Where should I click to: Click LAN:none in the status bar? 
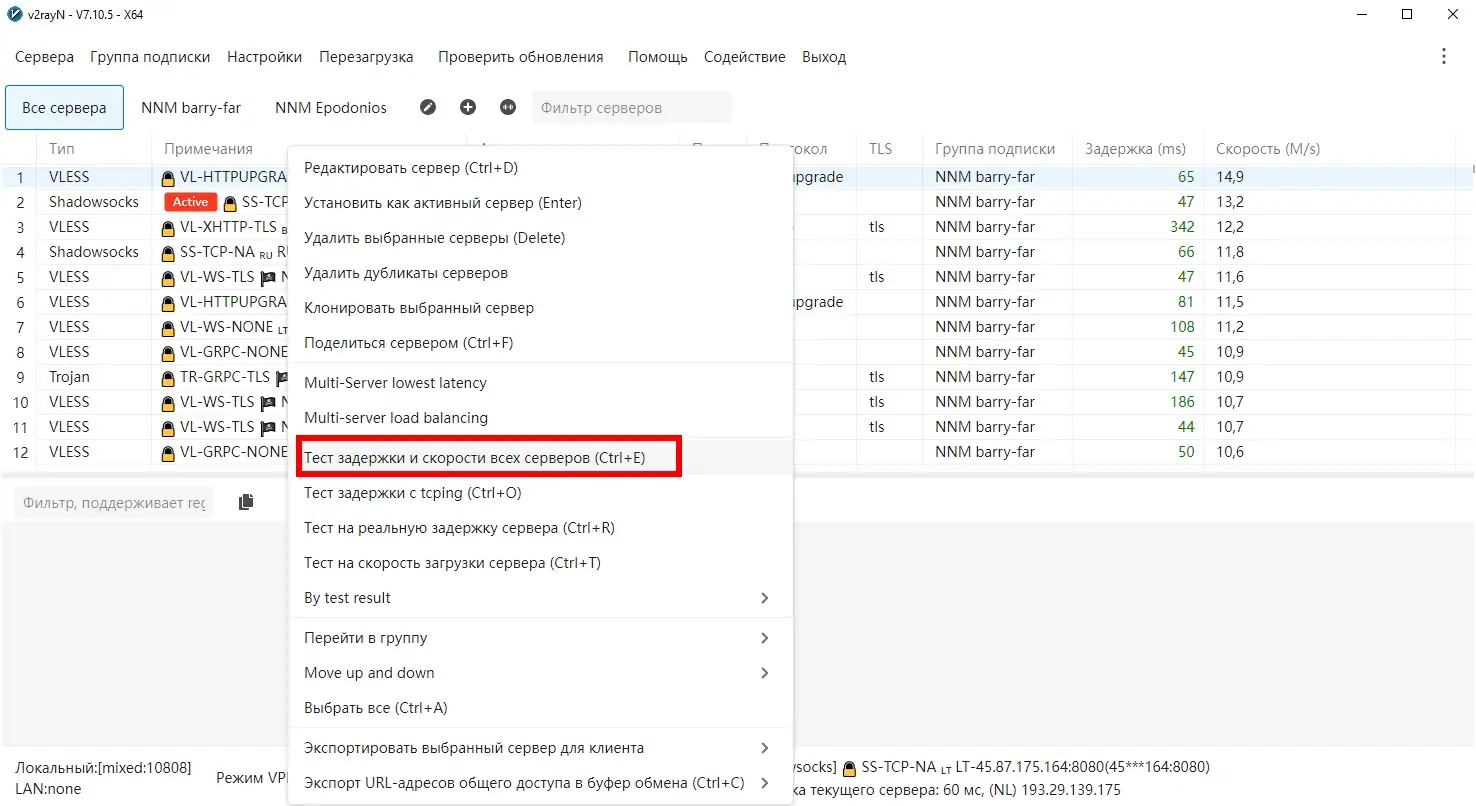tap(48, 789)
